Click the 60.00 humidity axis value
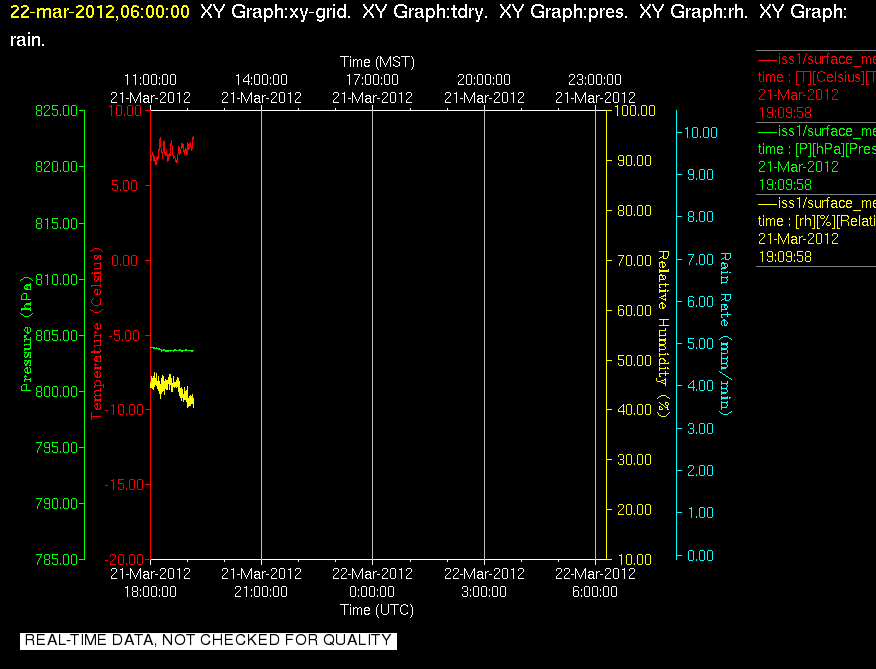876x669 pixels. pyautogui.click(x=635, y=310)
